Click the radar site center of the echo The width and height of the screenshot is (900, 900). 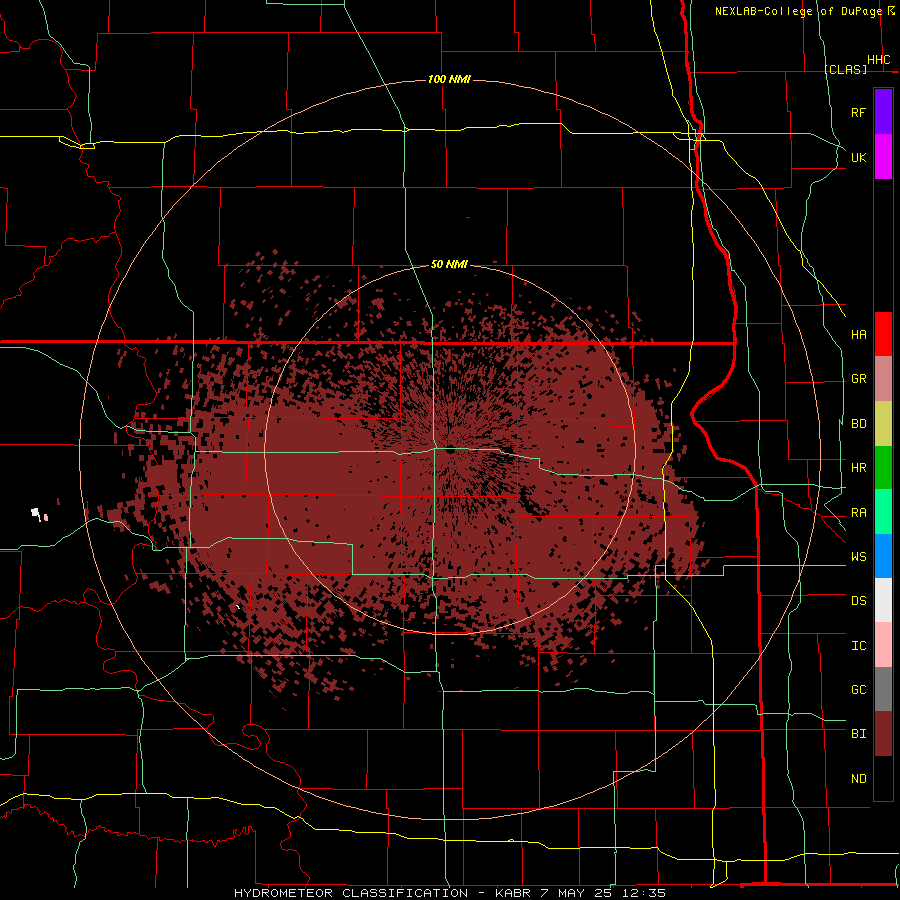(451, 451)
